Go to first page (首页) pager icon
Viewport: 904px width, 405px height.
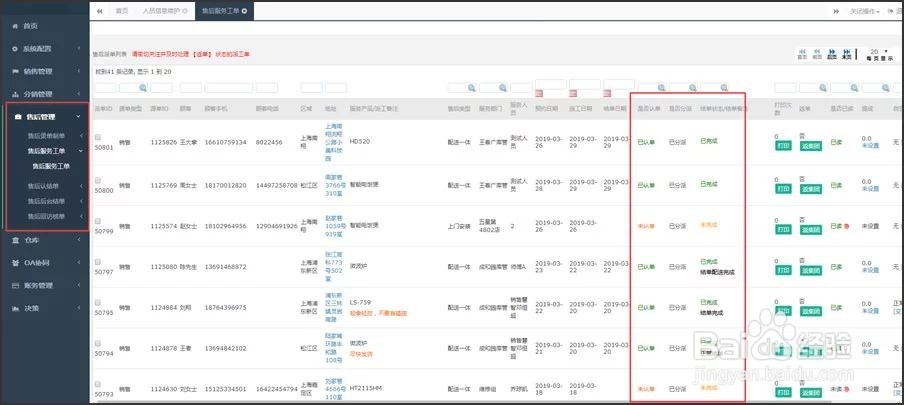pos(802,54)
